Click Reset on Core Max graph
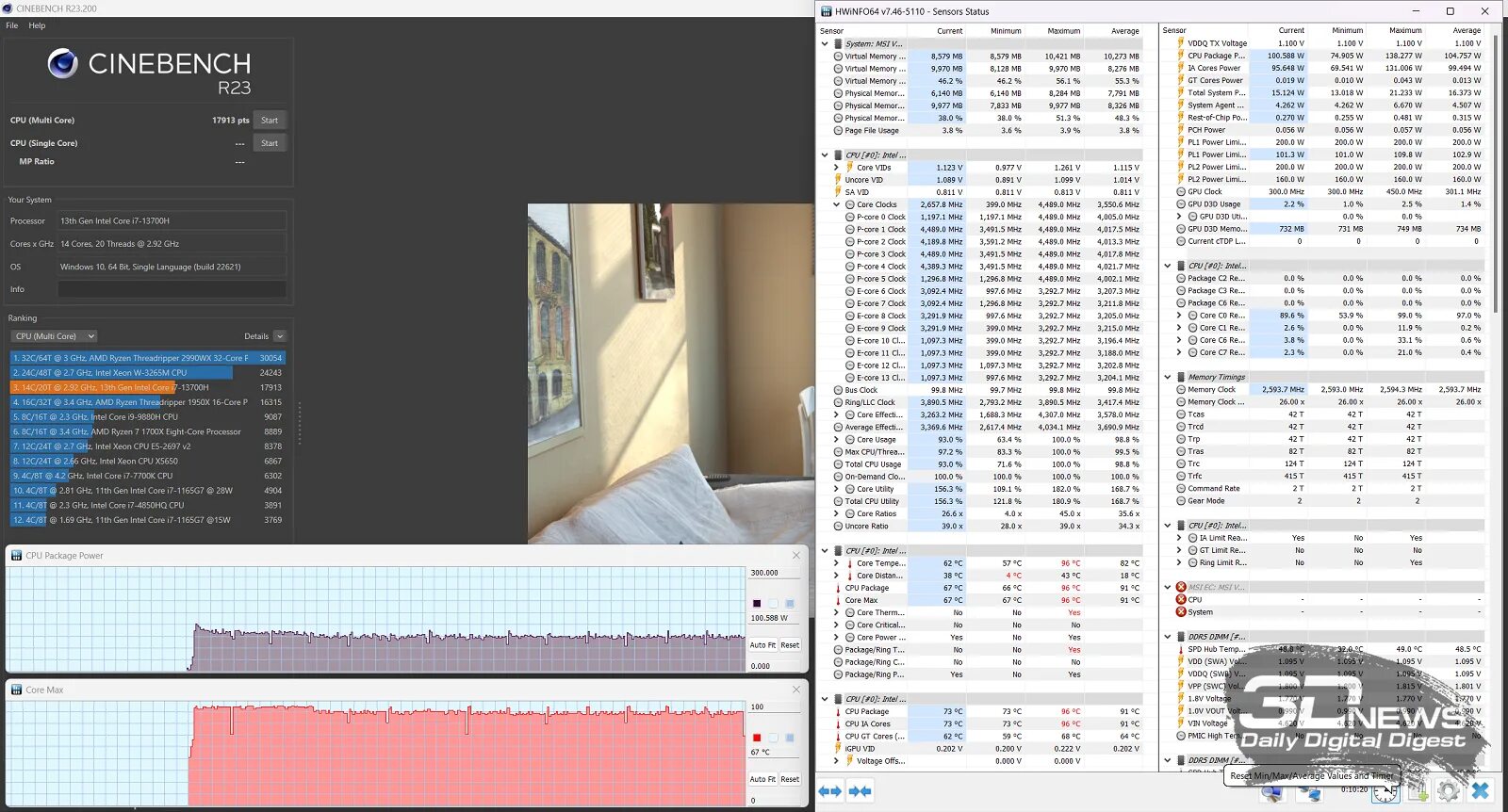The height and width of the screenshot is (812, 1508). click(790, 779)
